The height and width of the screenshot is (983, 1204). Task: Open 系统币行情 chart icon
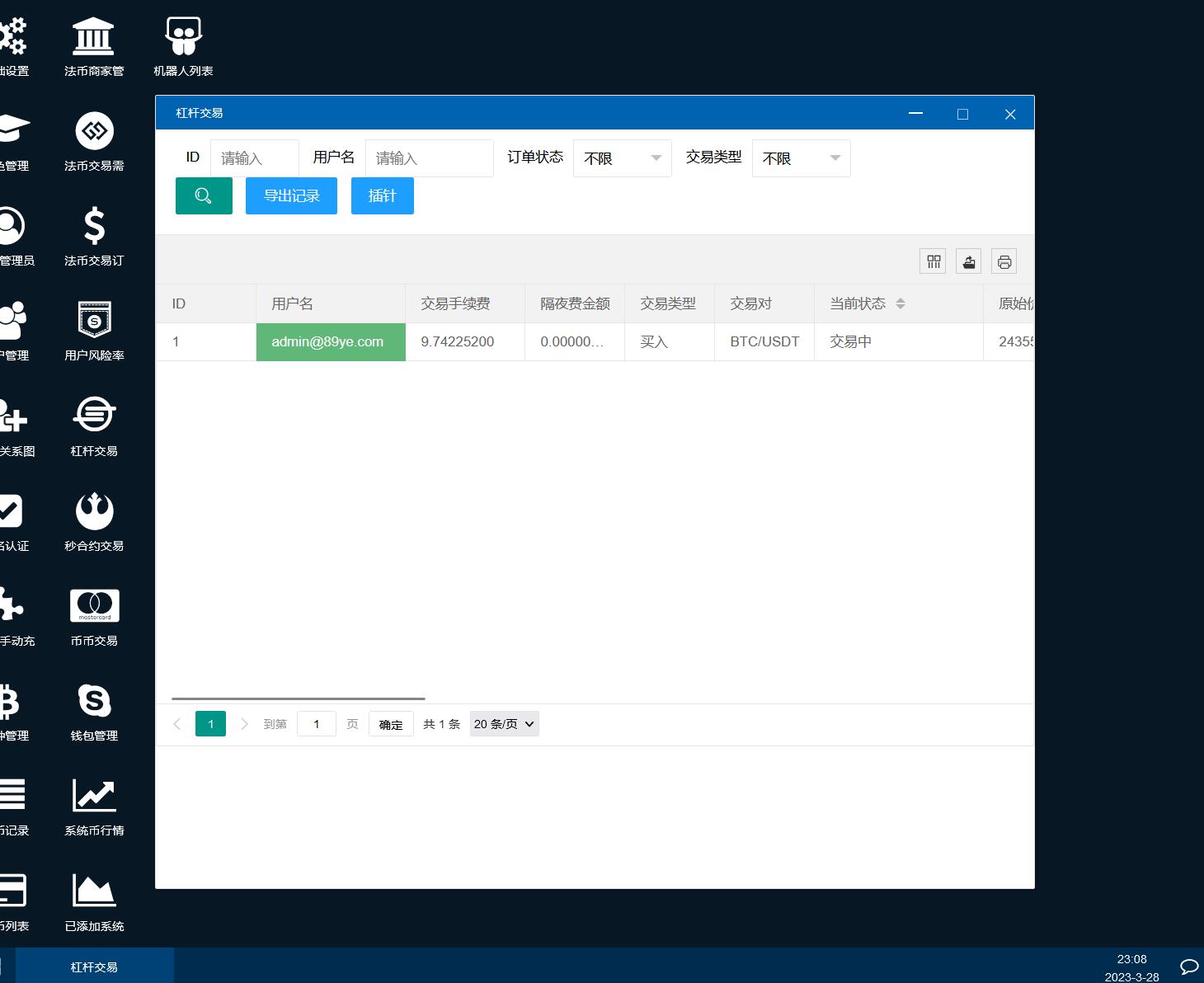pos(94,806)
